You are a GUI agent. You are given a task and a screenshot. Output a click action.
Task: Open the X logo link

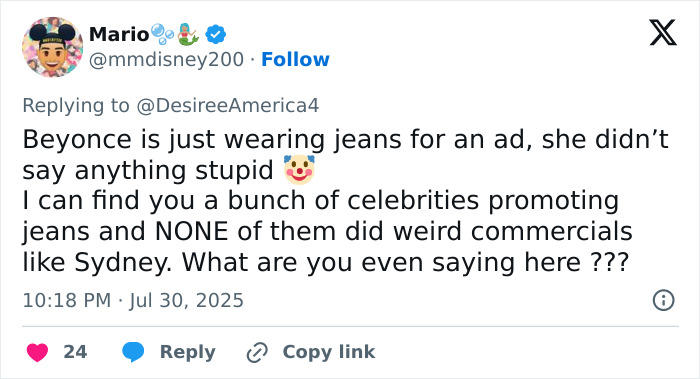(663, 33)
